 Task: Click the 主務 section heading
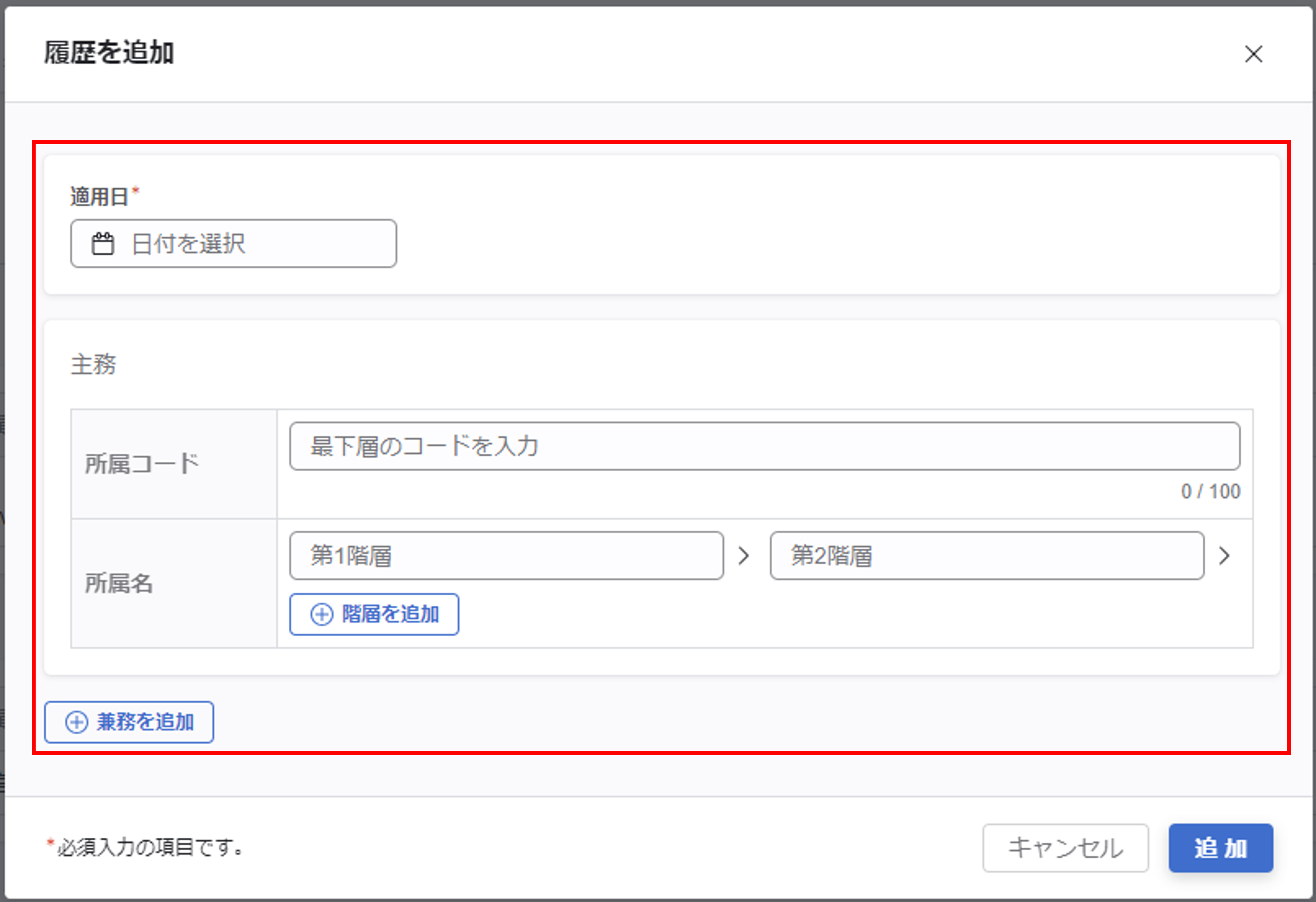(94, 364)
